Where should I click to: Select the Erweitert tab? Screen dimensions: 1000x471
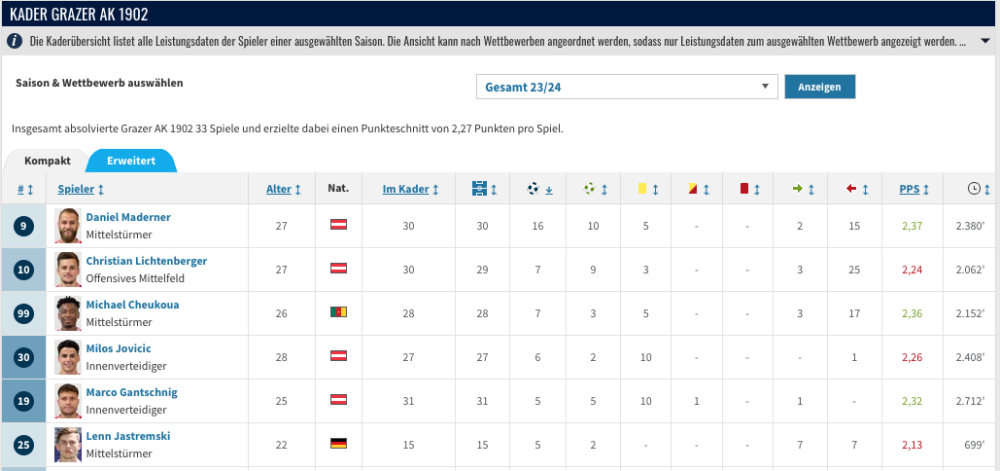pos(131,160)
